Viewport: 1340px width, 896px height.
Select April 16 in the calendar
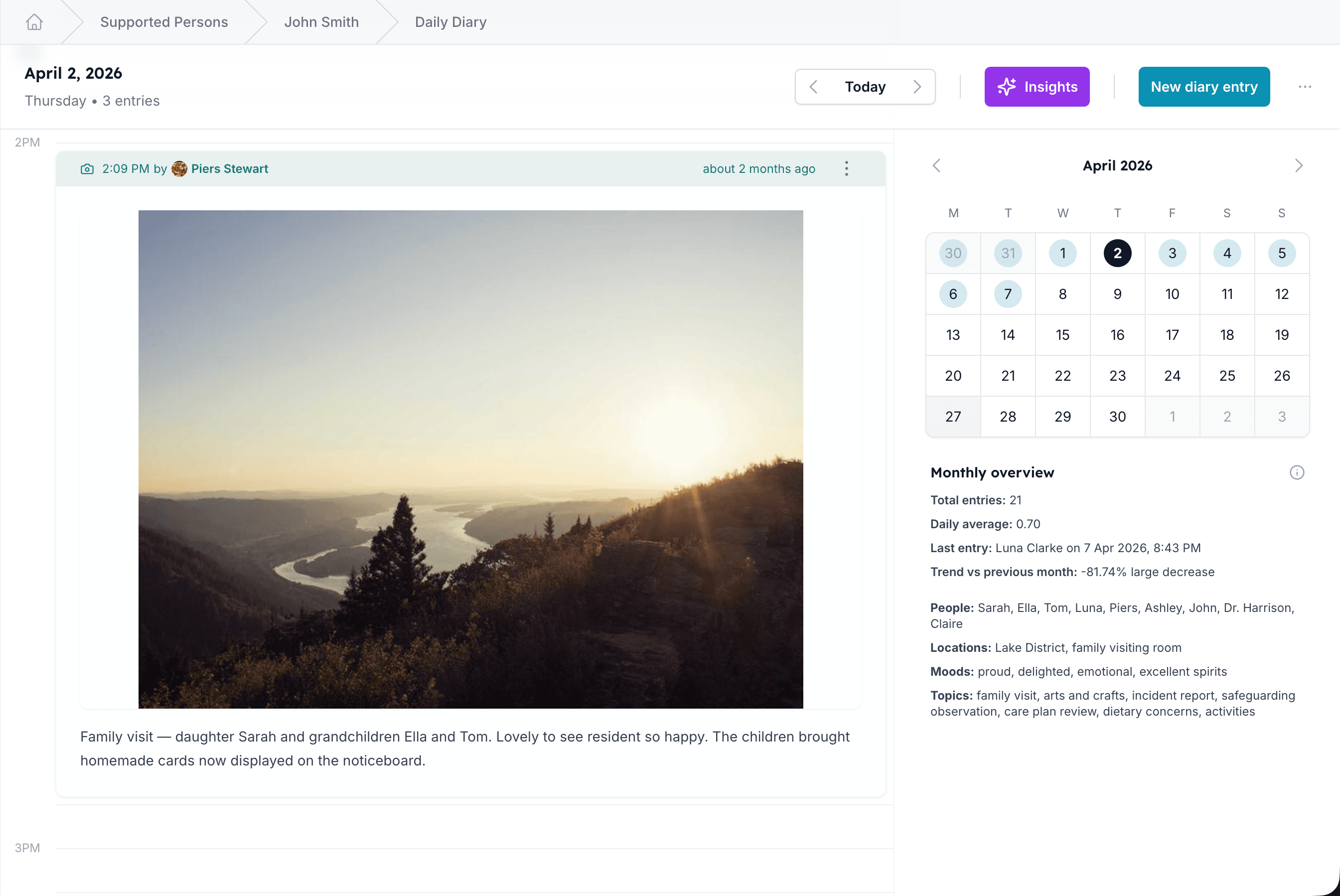point(1118,335)
